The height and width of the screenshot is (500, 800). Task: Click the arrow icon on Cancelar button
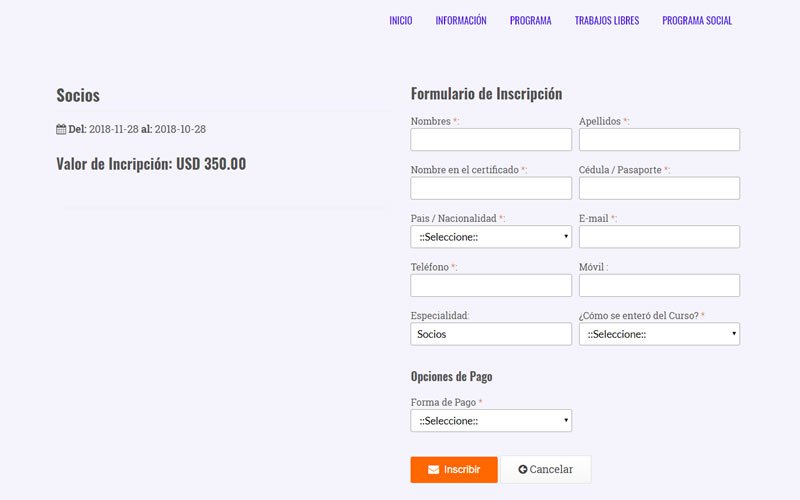click(522, 470)
